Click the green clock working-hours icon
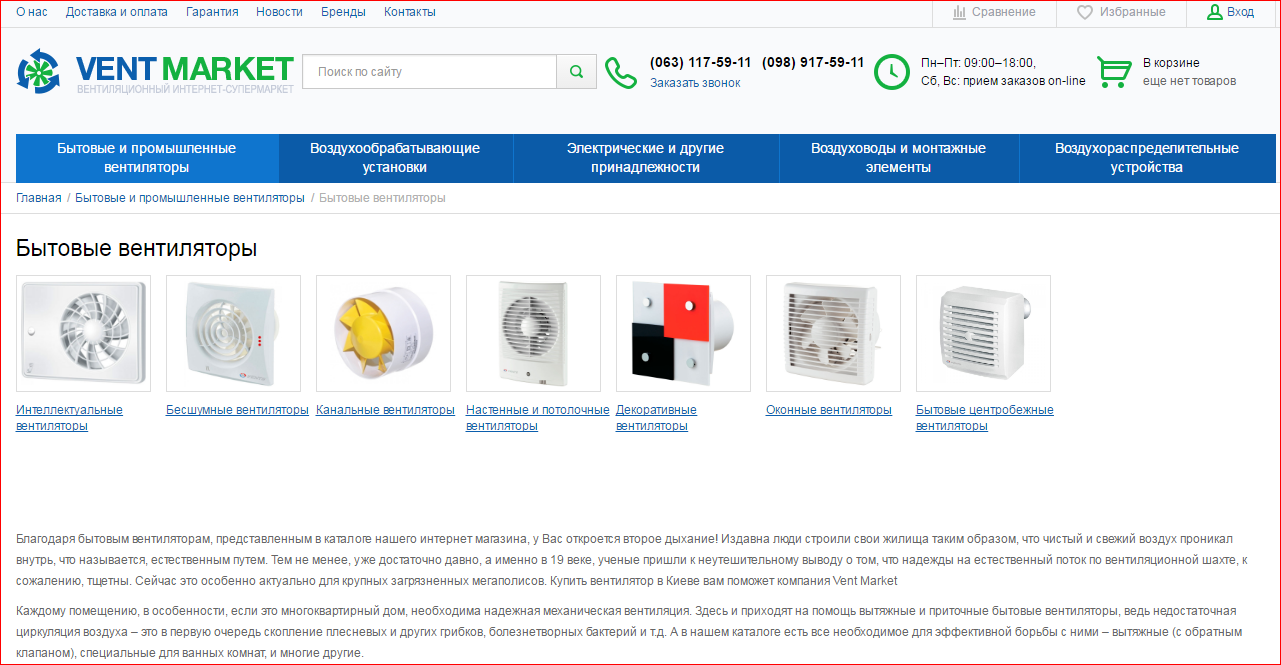Screen dimensions: 1281x665 (x=892, y=72)
